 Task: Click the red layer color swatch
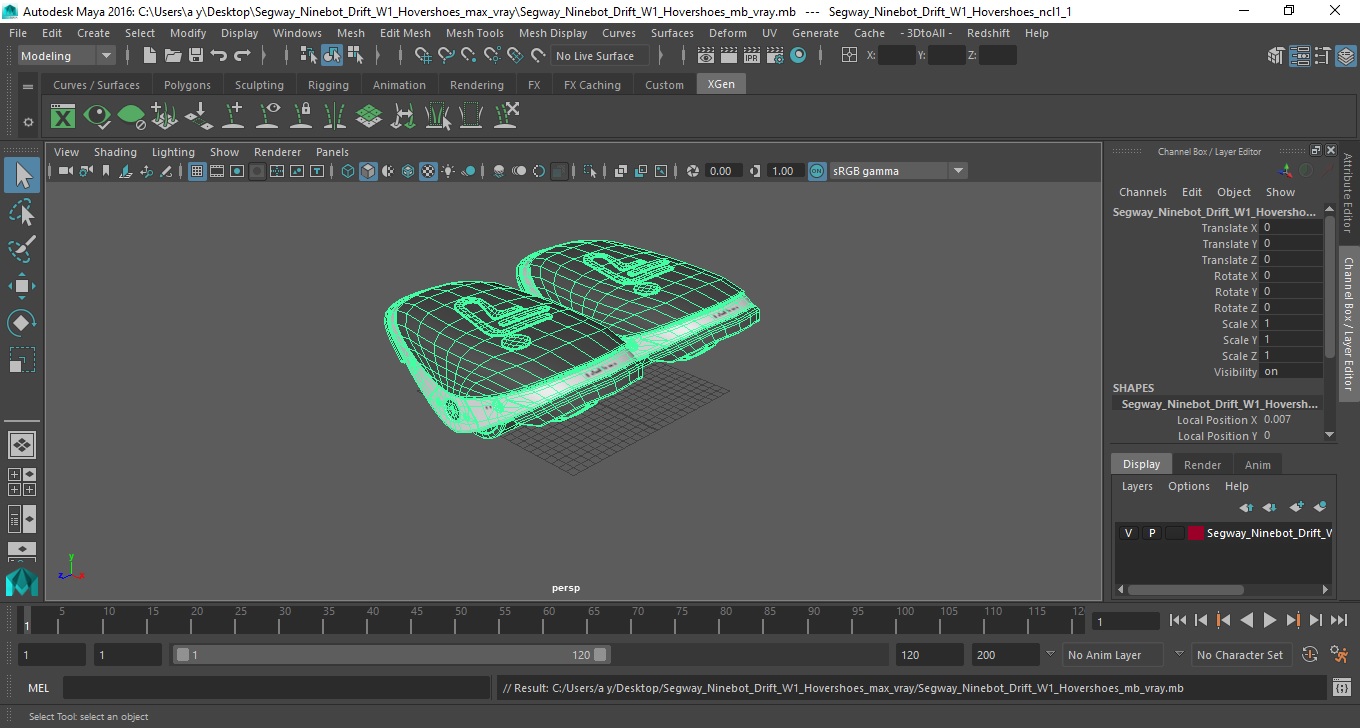pyautogui.click(x=1196, y=533)
